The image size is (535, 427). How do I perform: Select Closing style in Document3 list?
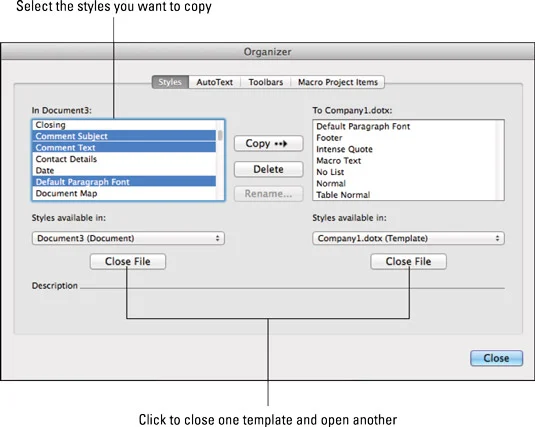coord(124,125)
